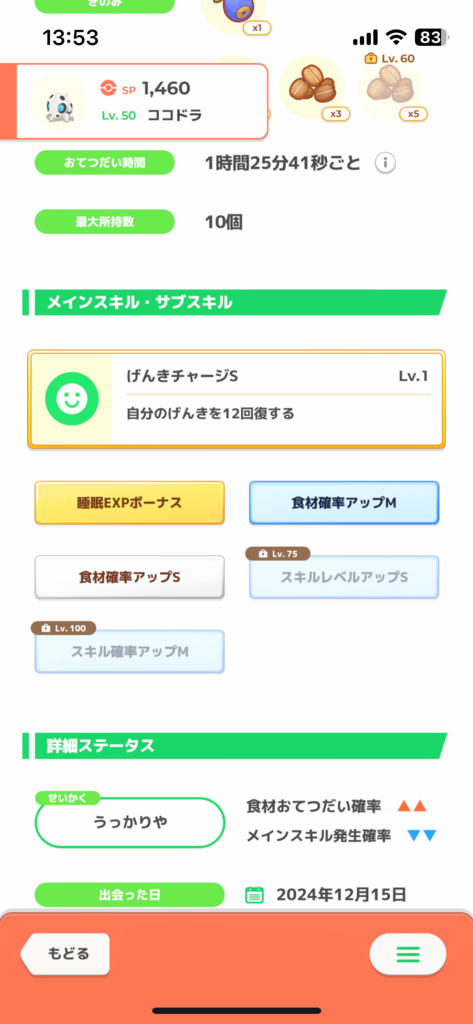Screen dimensions: 473x1024
Task: Open the げんきチャージS main skill card
Action: (236, 399)
